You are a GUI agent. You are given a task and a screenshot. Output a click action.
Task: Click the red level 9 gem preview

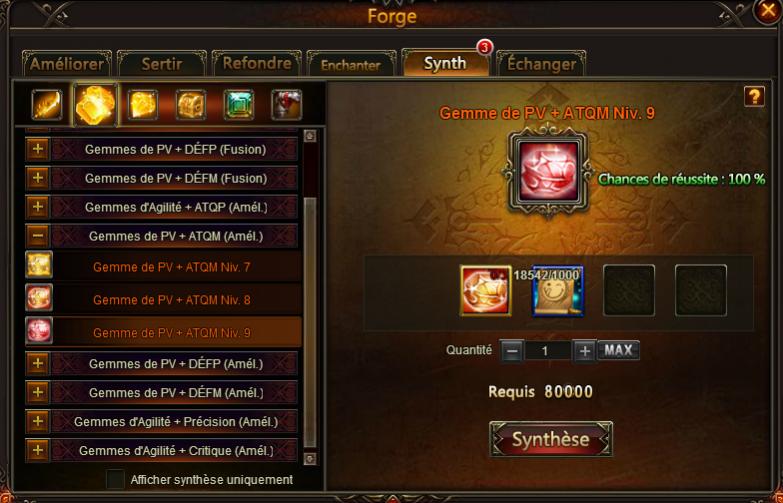(x=548, y=170)
